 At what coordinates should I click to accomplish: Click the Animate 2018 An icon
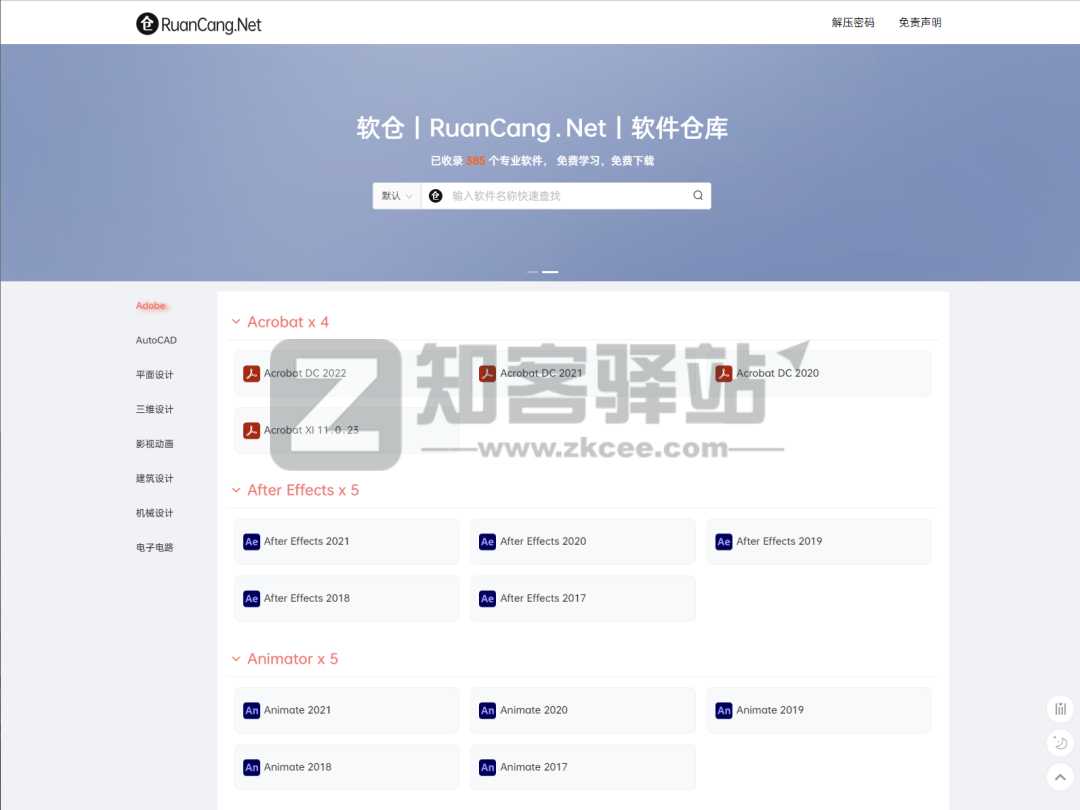[252, 768]
